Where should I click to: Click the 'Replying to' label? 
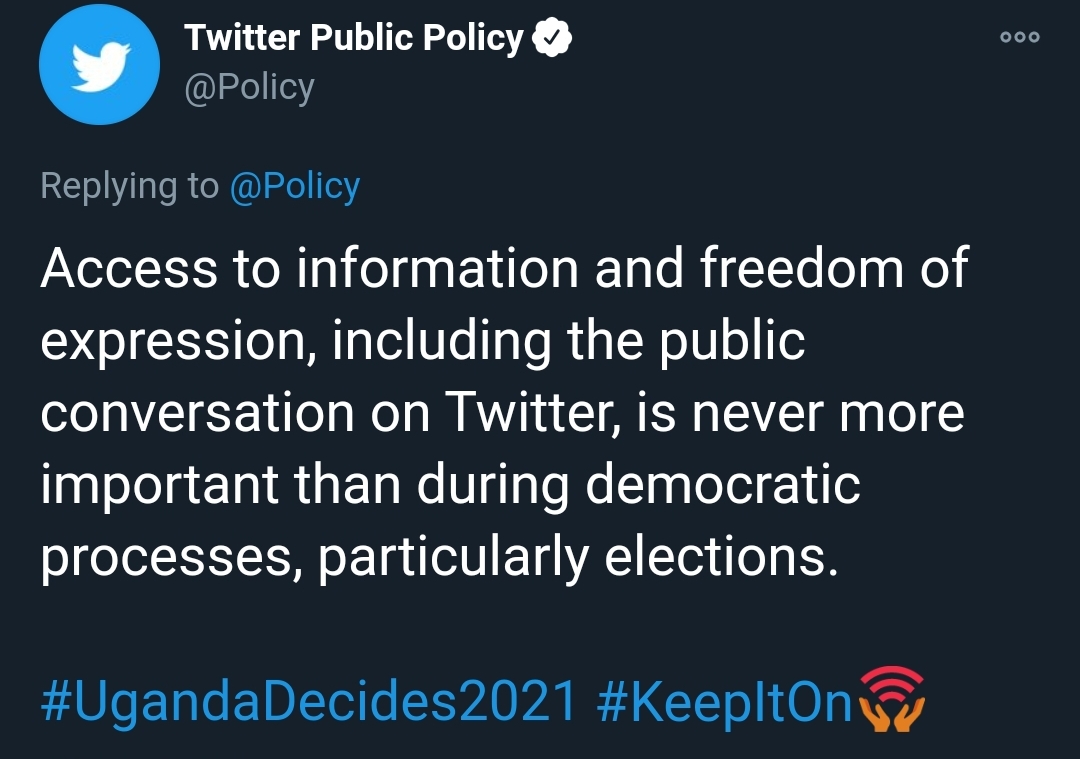coord(129,187)
